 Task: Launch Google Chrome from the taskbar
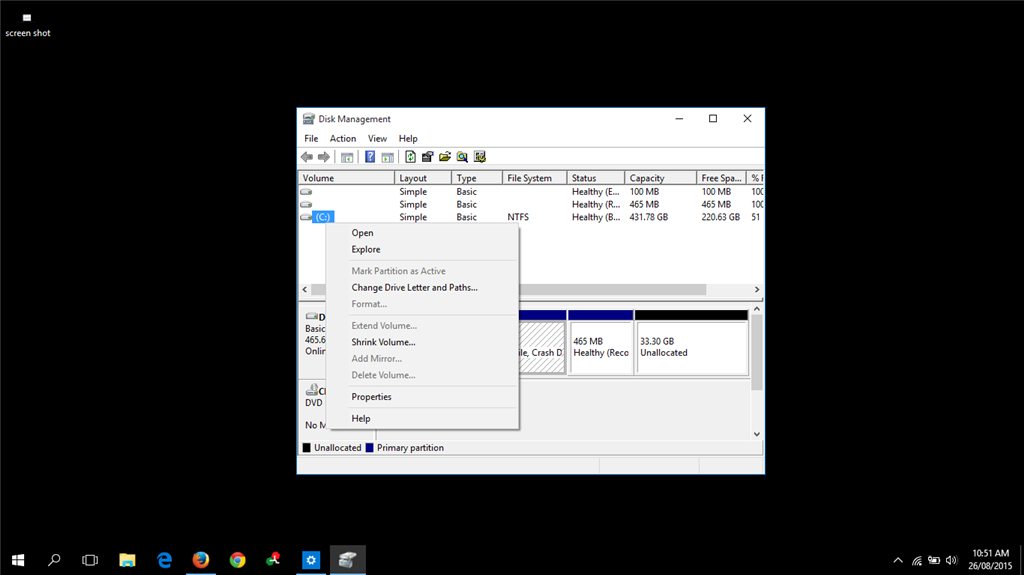point(238,560)
